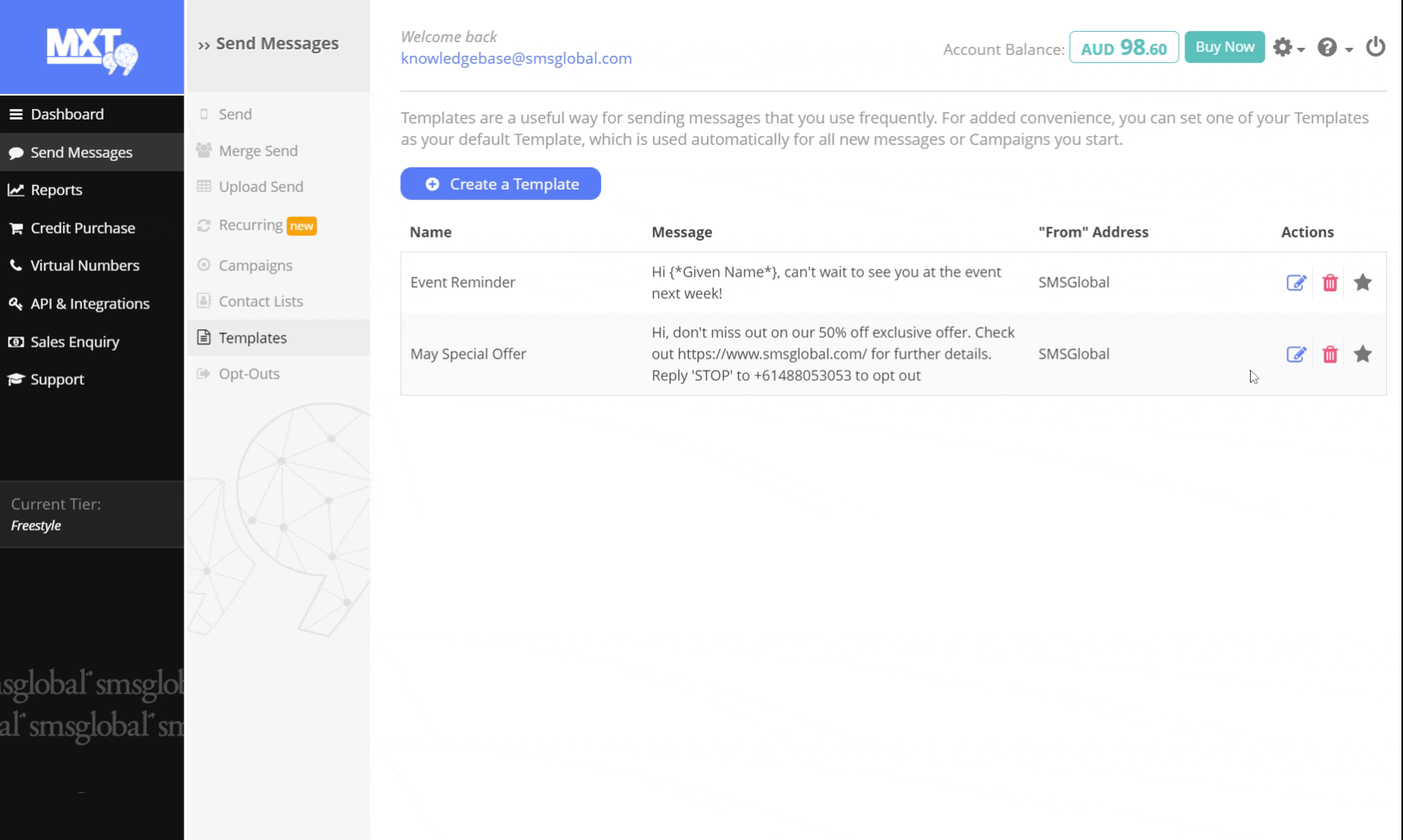Open the knowledgebase@smsglobal.com account link
1403x840 pixels.
516,58
